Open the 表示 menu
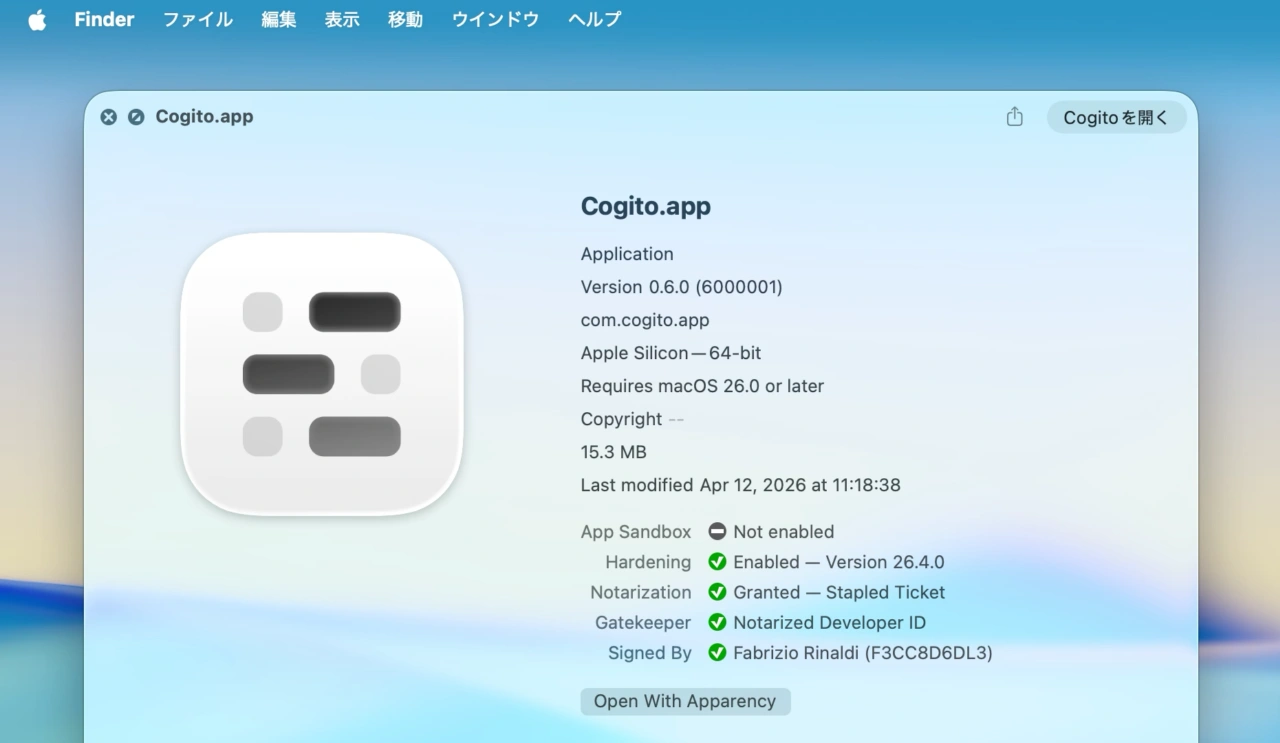This screenshot has height=743, width=1280. tap(342, 20)
